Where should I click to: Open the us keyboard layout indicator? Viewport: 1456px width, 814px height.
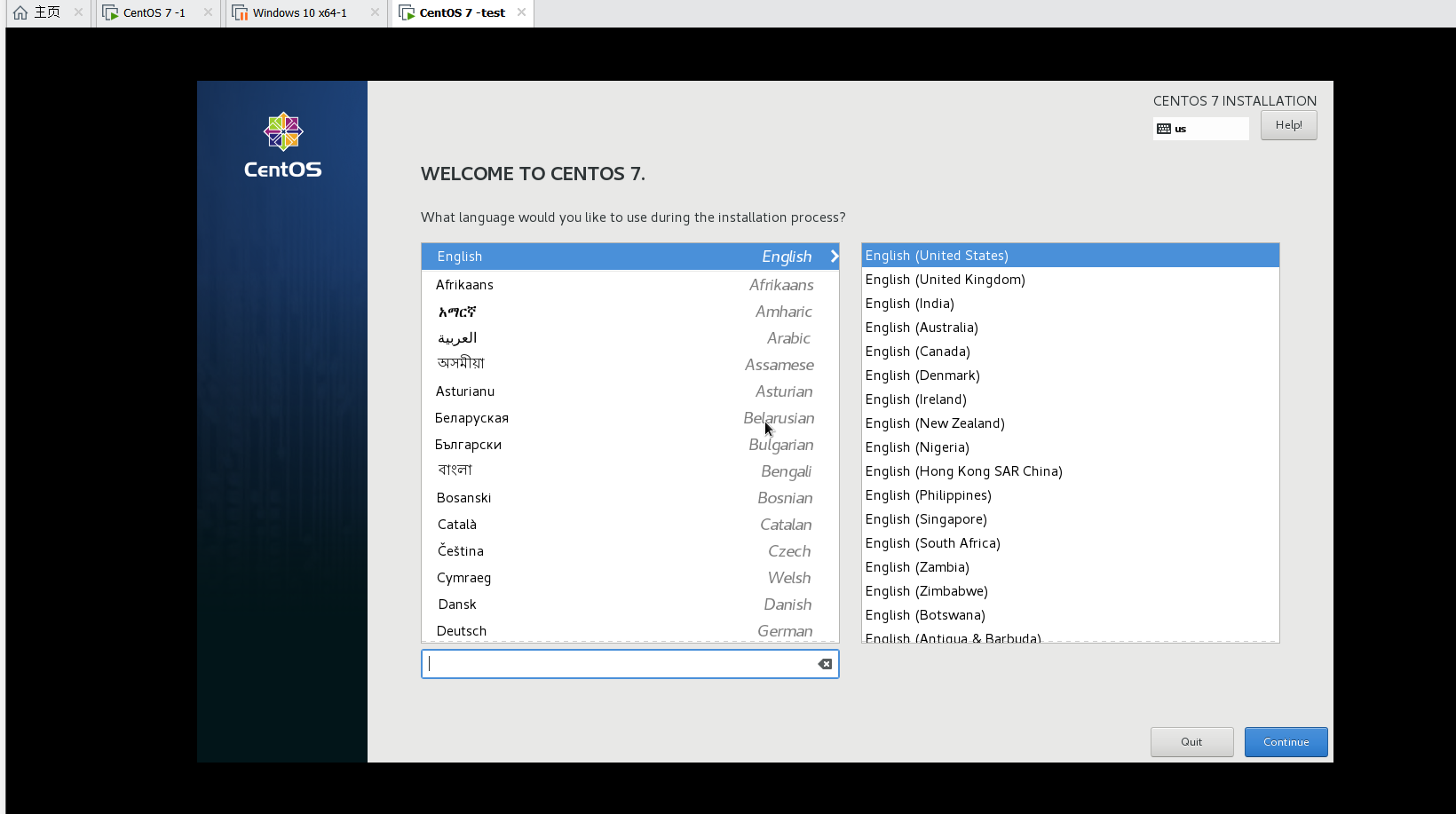pos(1200,129)
